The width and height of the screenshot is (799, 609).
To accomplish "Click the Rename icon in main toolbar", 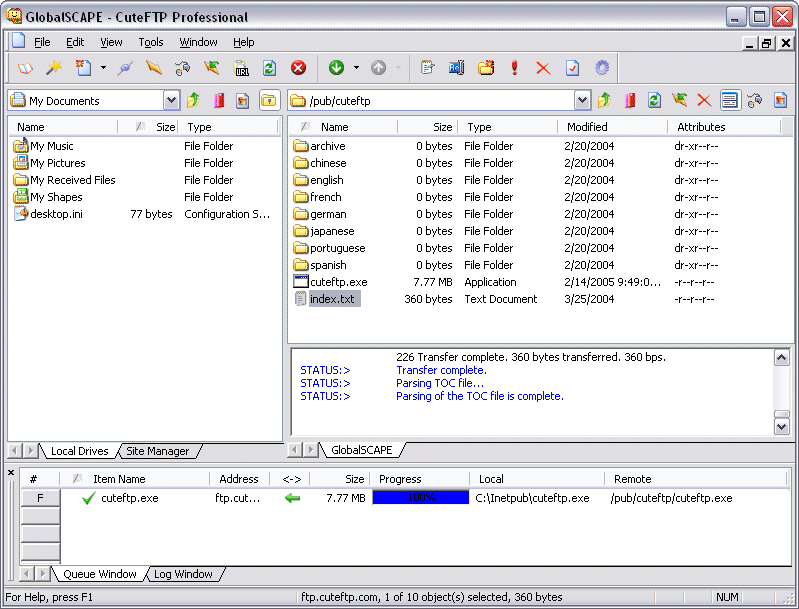I will pyautogui.click(x=456, y=68).
